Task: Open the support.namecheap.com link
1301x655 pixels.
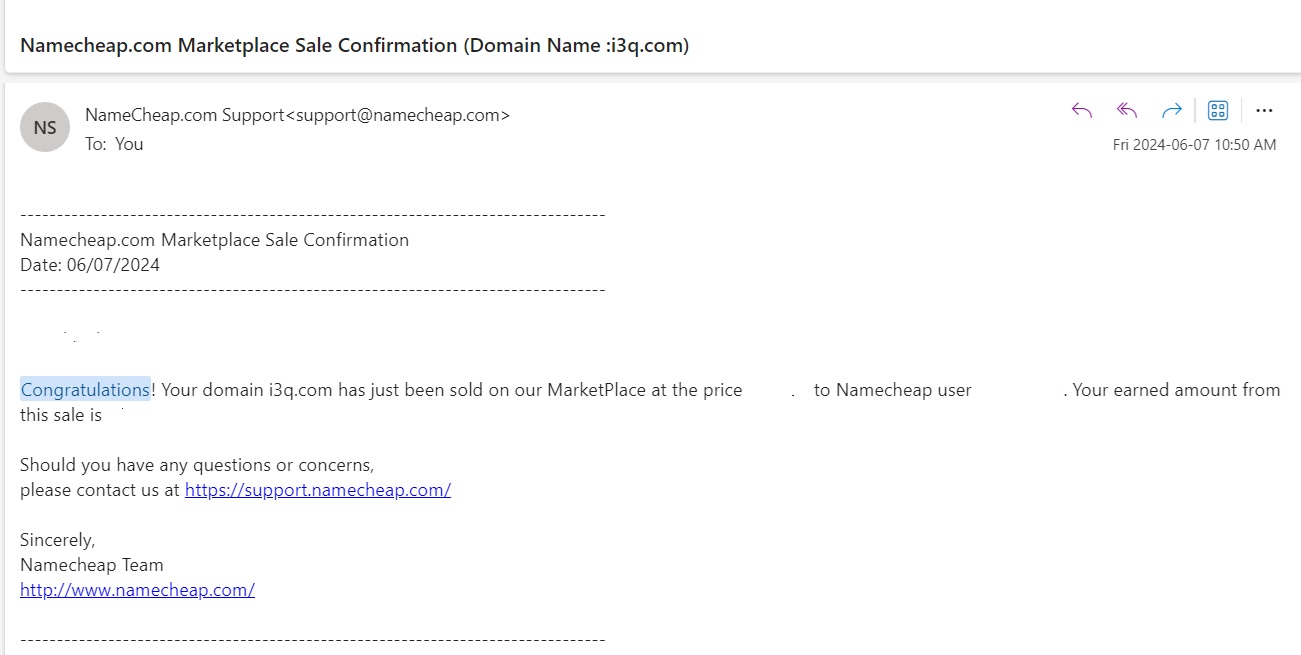Action: click(318, 490)
